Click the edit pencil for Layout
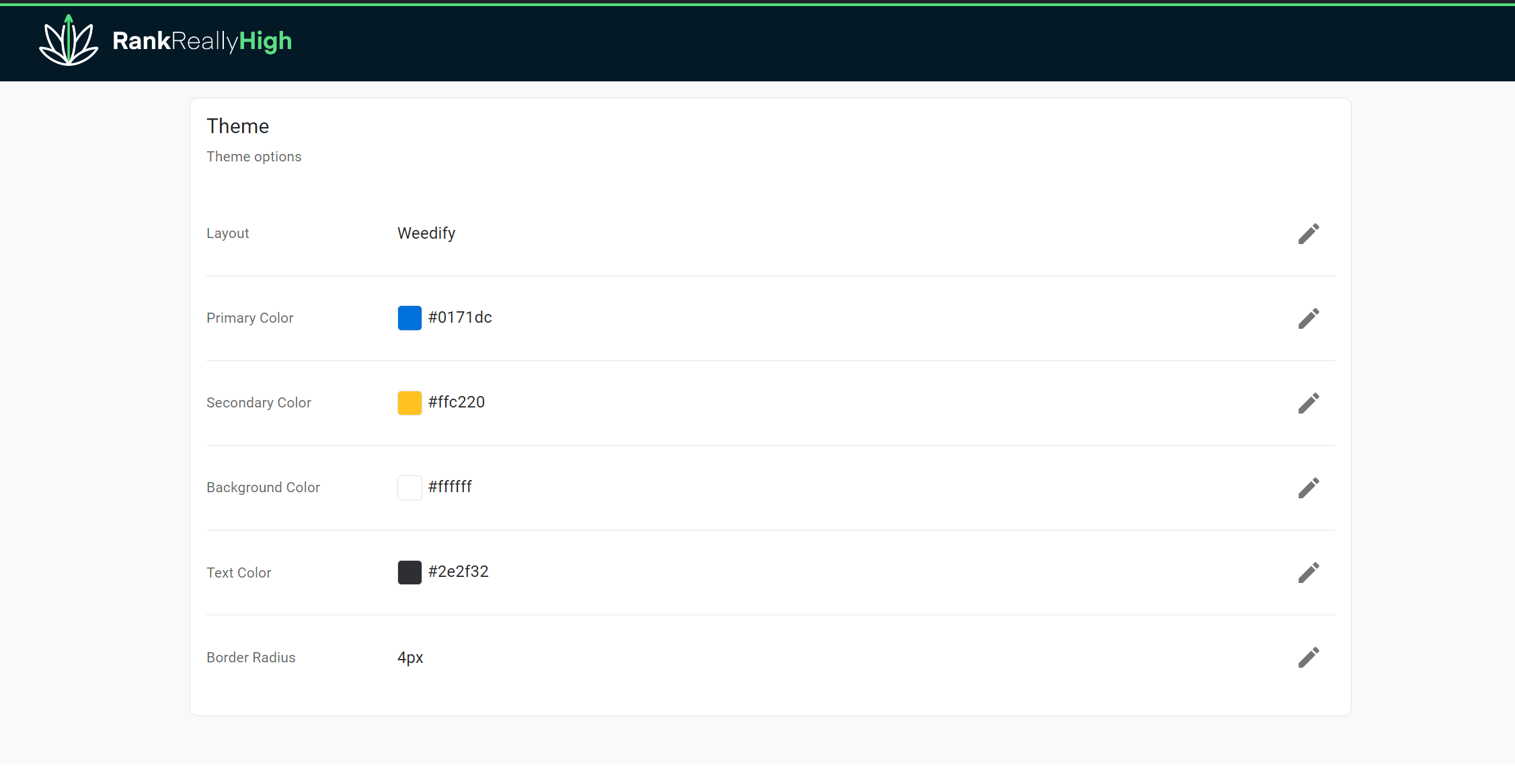Viewport: 1515px width, 784px height. (1309, 234)
